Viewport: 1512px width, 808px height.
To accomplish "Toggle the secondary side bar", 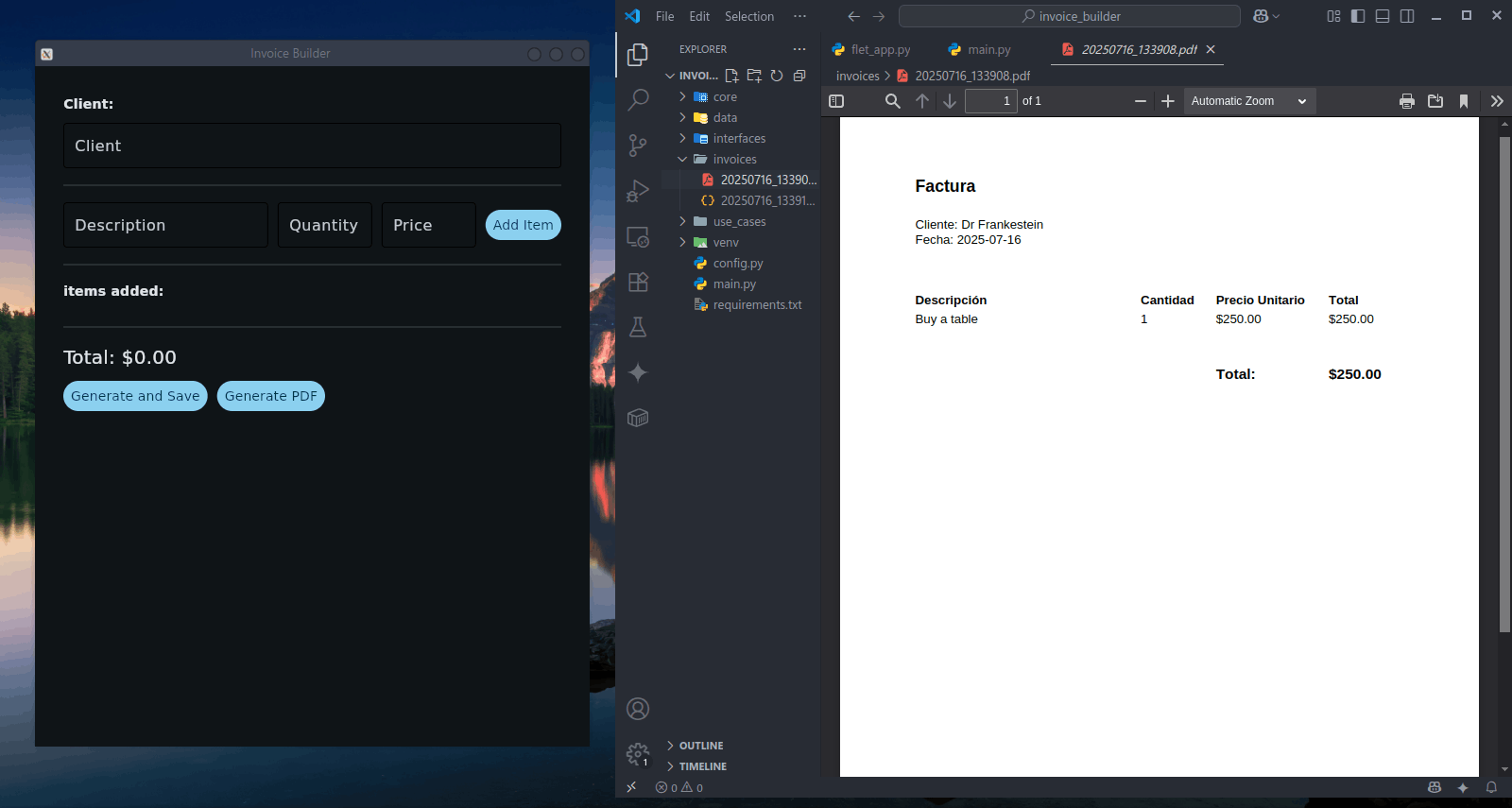I will pyautogui.click(x=1407, y=16).
